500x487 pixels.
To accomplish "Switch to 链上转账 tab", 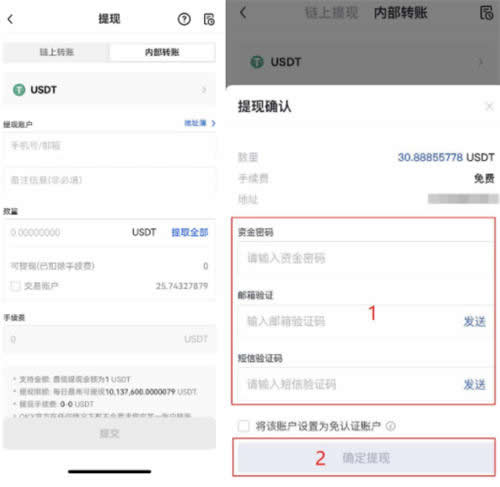I will (57, 52).
